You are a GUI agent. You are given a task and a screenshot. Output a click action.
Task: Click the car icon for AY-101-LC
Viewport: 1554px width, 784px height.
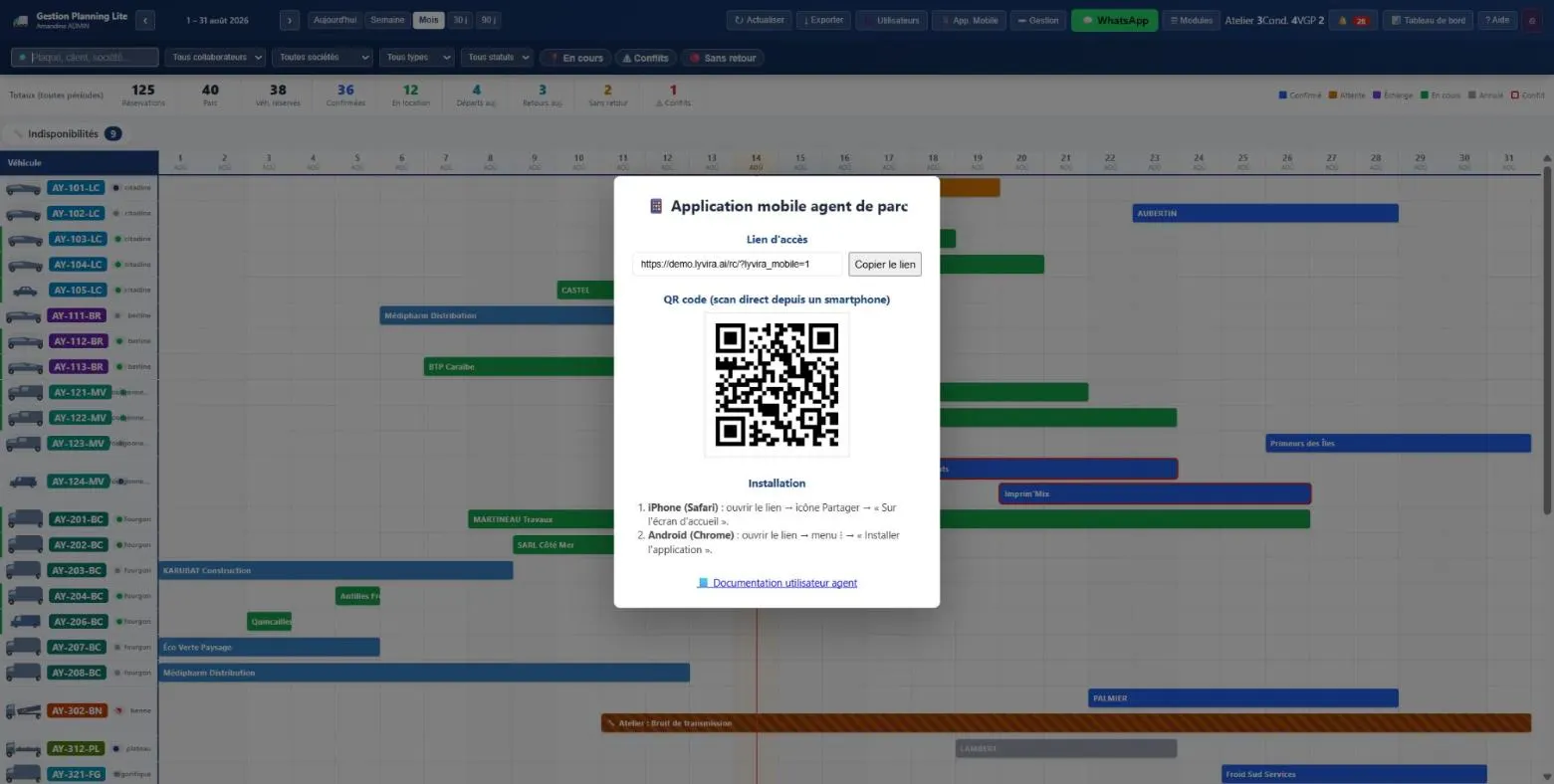pos(24,188)
